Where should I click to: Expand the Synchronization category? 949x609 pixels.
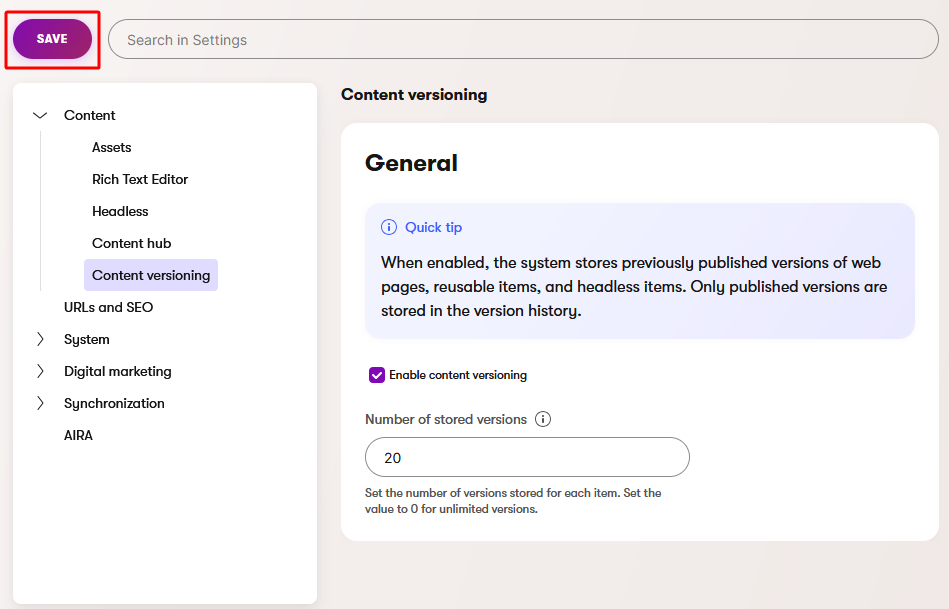point(40,403)
